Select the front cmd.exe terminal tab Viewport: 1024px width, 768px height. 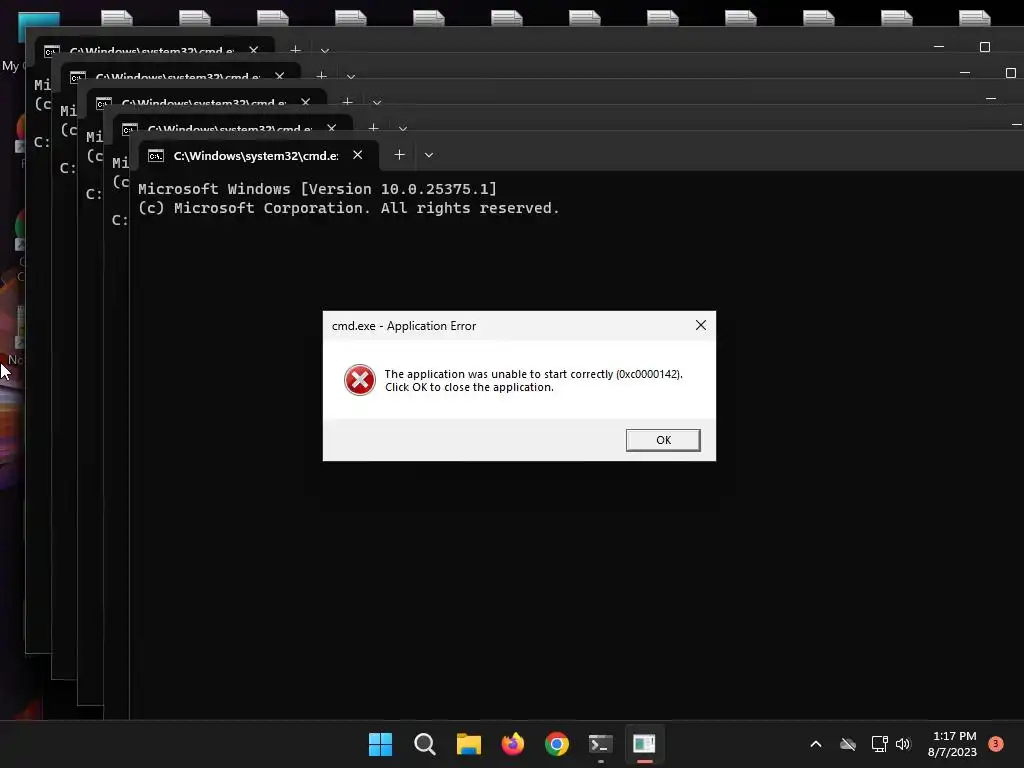click(x=259, y=155)
